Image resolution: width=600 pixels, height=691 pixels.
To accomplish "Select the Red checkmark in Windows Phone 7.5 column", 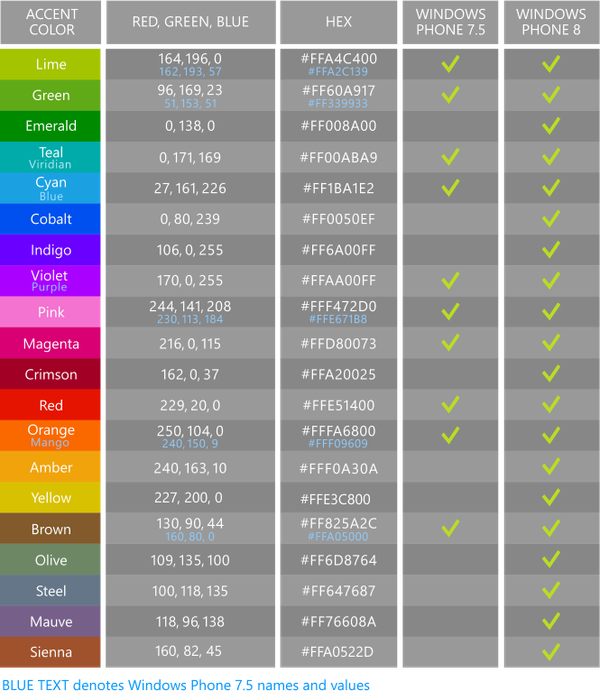I will [450, 405].
